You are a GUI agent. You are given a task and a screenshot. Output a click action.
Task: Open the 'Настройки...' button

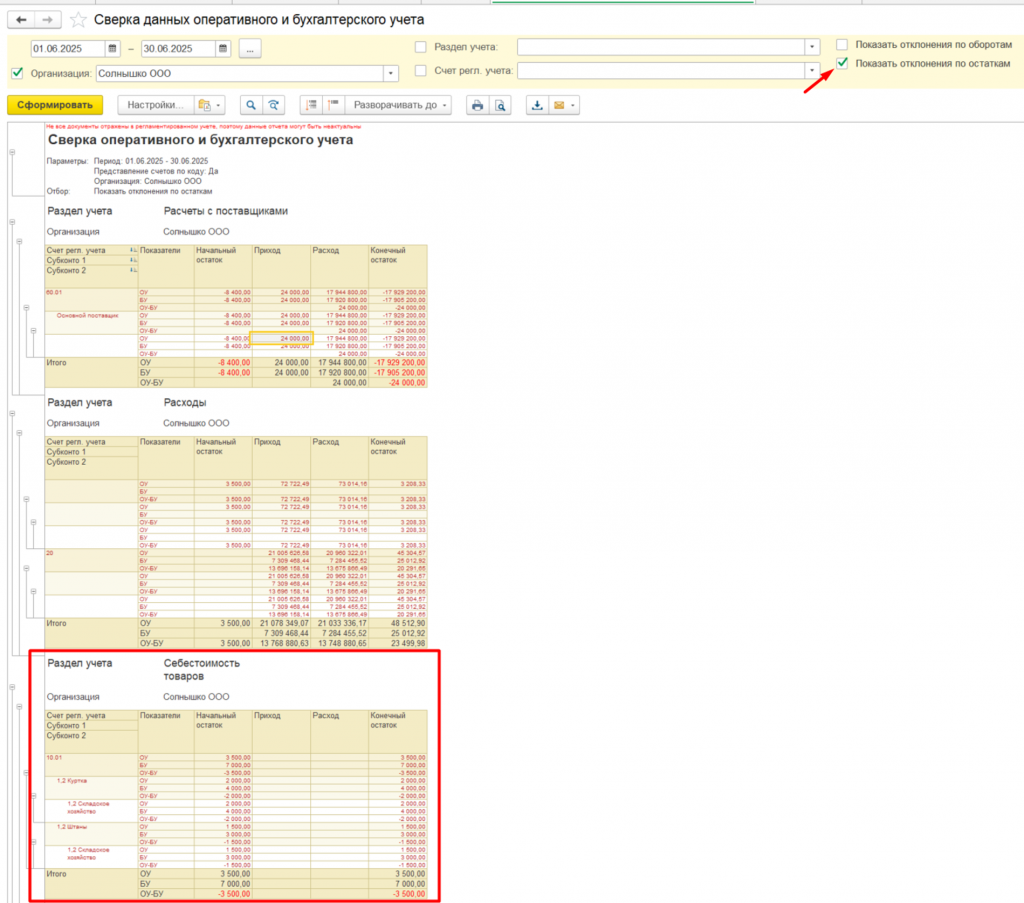tap(155, 105)
